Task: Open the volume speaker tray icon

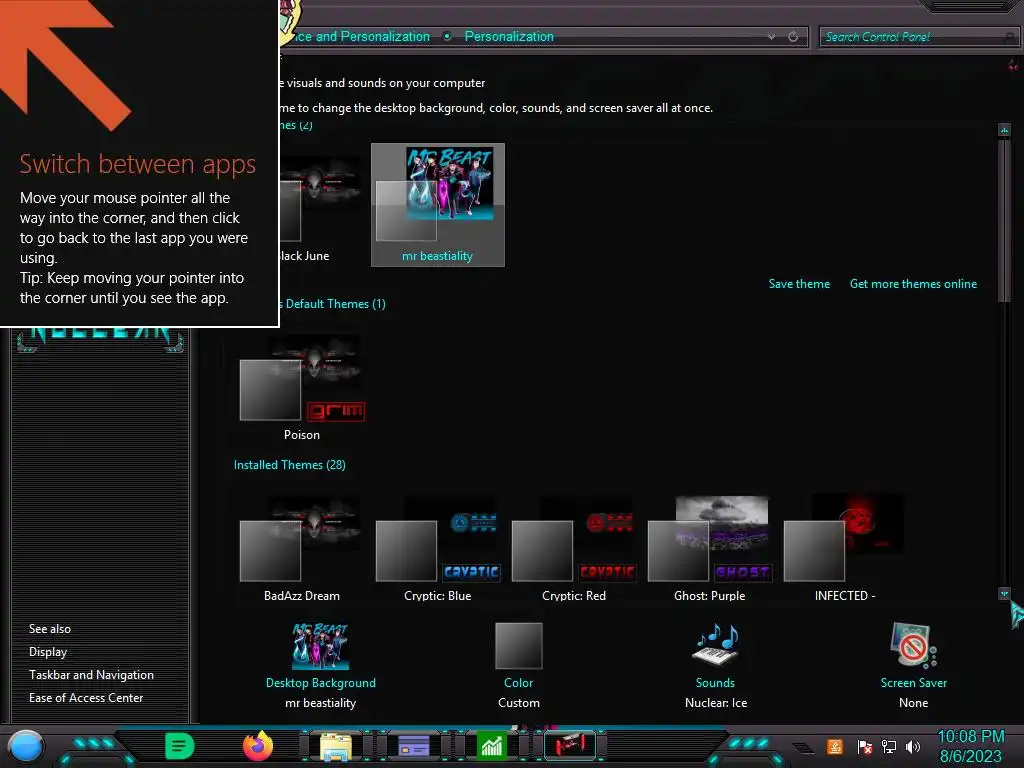Action: click(913, 747)
